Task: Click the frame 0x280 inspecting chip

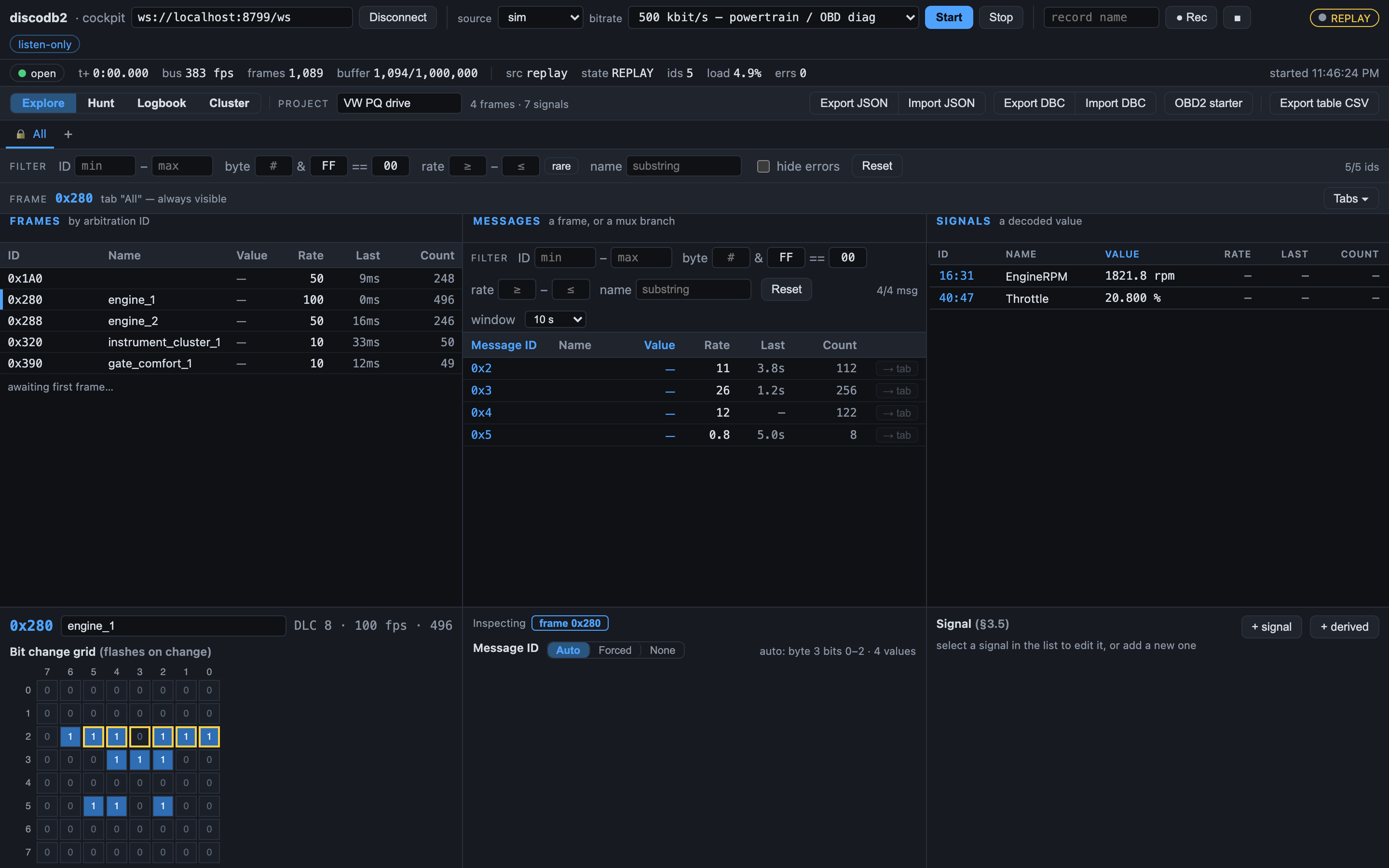Action: [x=570, y=624]
